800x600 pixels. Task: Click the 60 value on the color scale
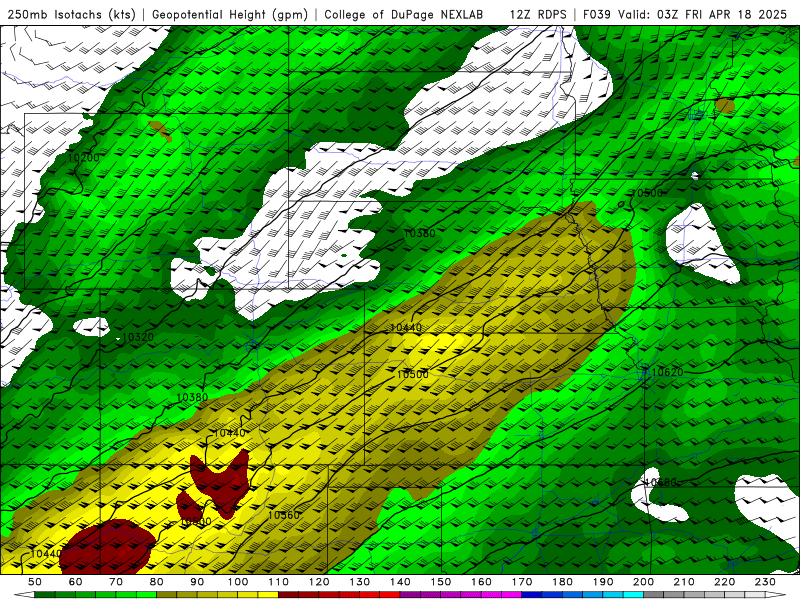(x=75, y=582)
